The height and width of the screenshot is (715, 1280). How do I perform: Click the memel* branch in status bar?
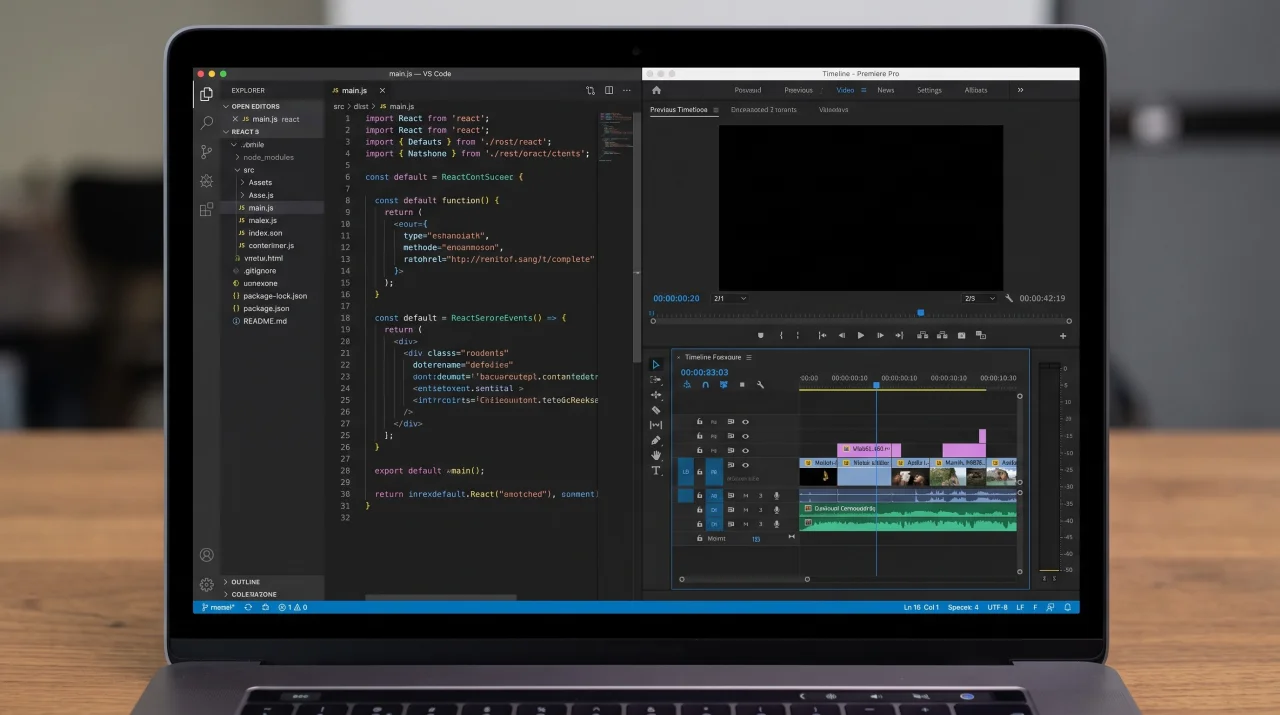(x=217, y=607)
